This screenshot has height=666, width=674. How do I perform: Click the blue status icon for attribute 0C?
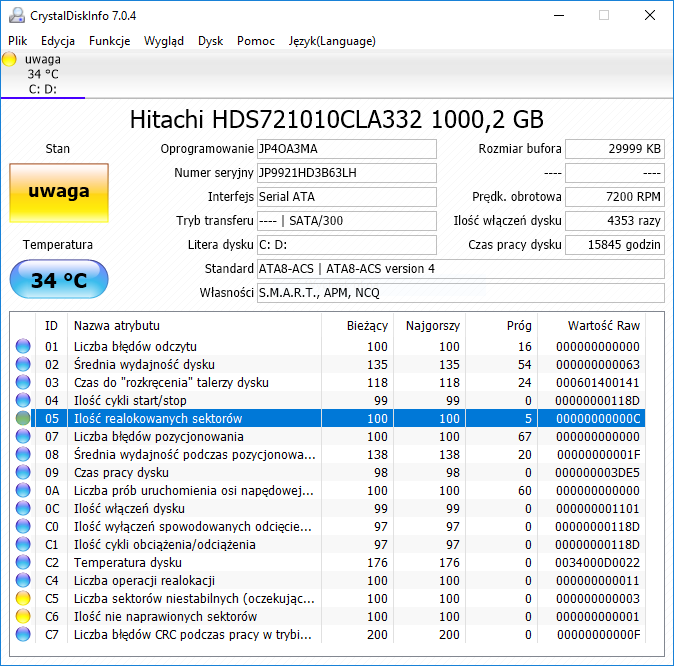23,509
